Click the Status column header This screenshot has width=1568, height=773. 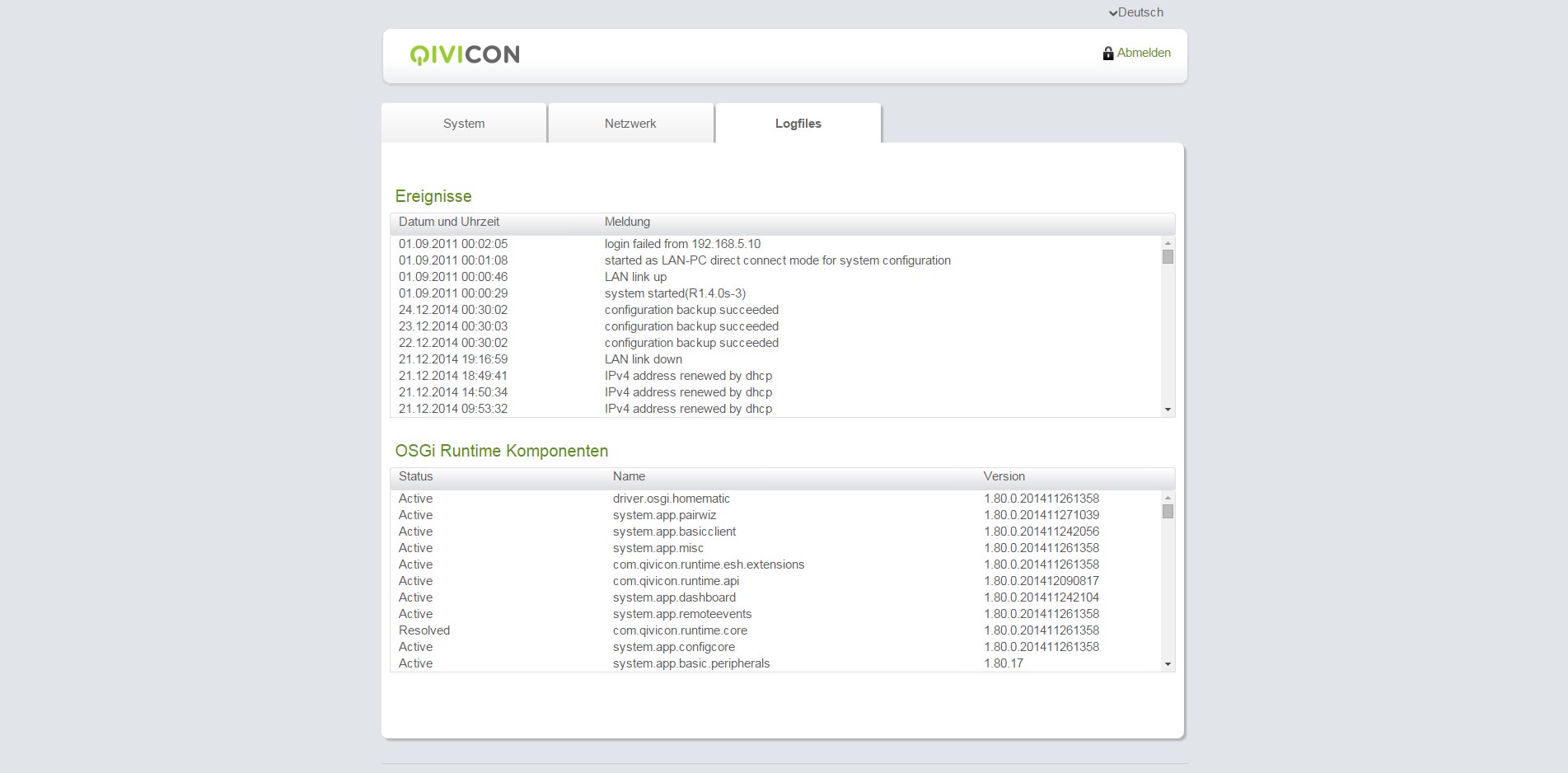(x=415, y=476)
